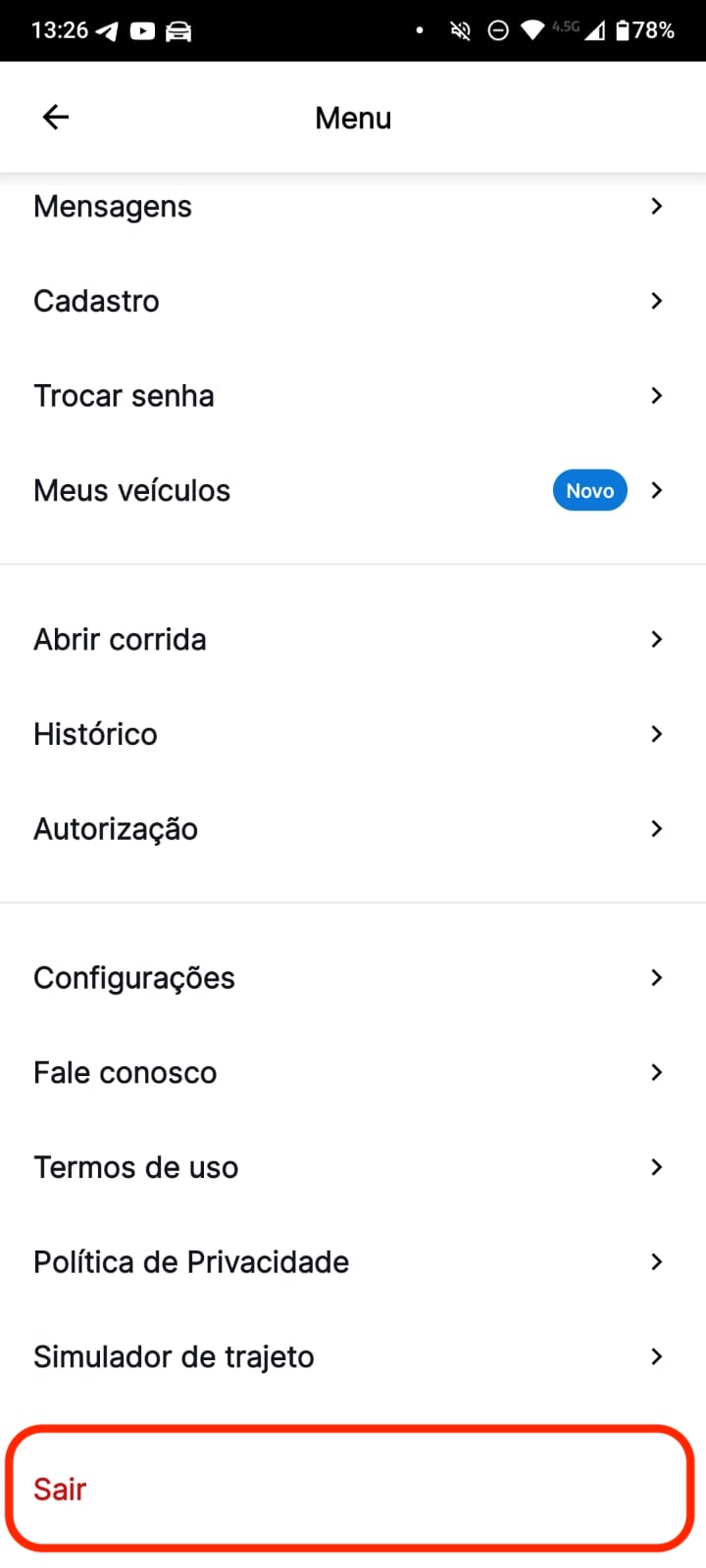Tap the car notification icon in status bar

(x=178, y=31)
